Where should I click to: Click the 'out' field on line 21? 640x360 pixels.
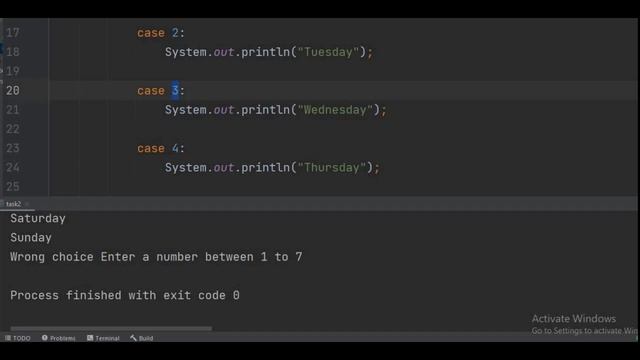(223, 110)
